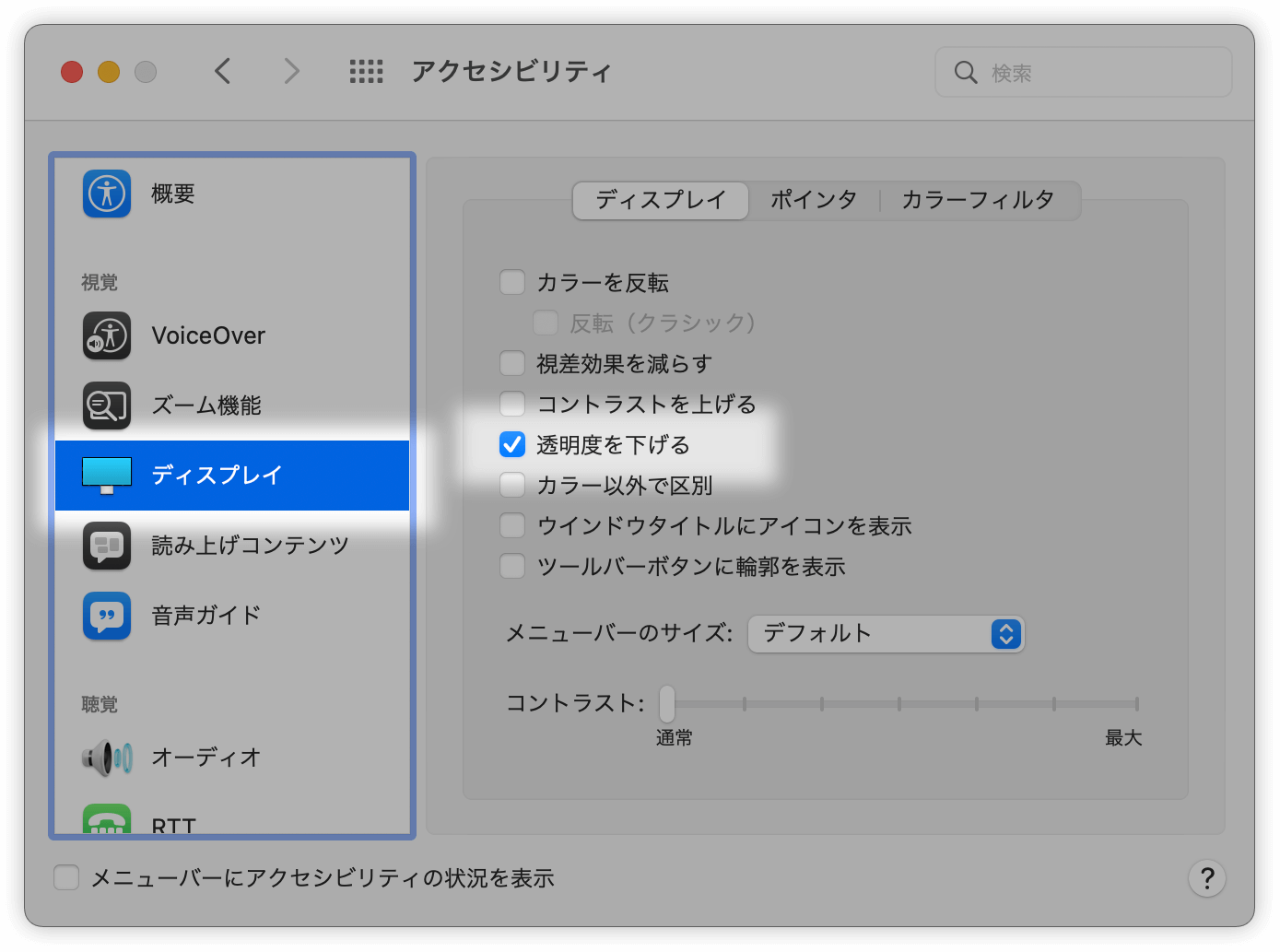Enable ツールバーボタンに輪郭を表示 checkbox
Viewport: 1280px width, 952px height.
[512, 566]
